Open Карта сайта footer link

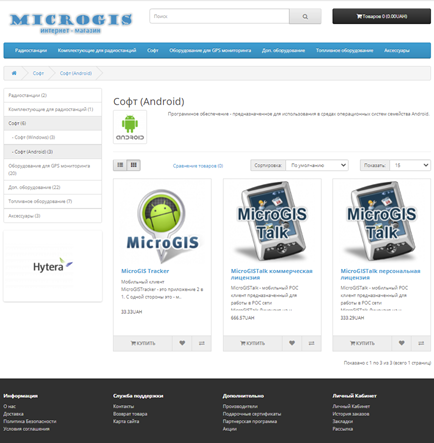(126, 421)
